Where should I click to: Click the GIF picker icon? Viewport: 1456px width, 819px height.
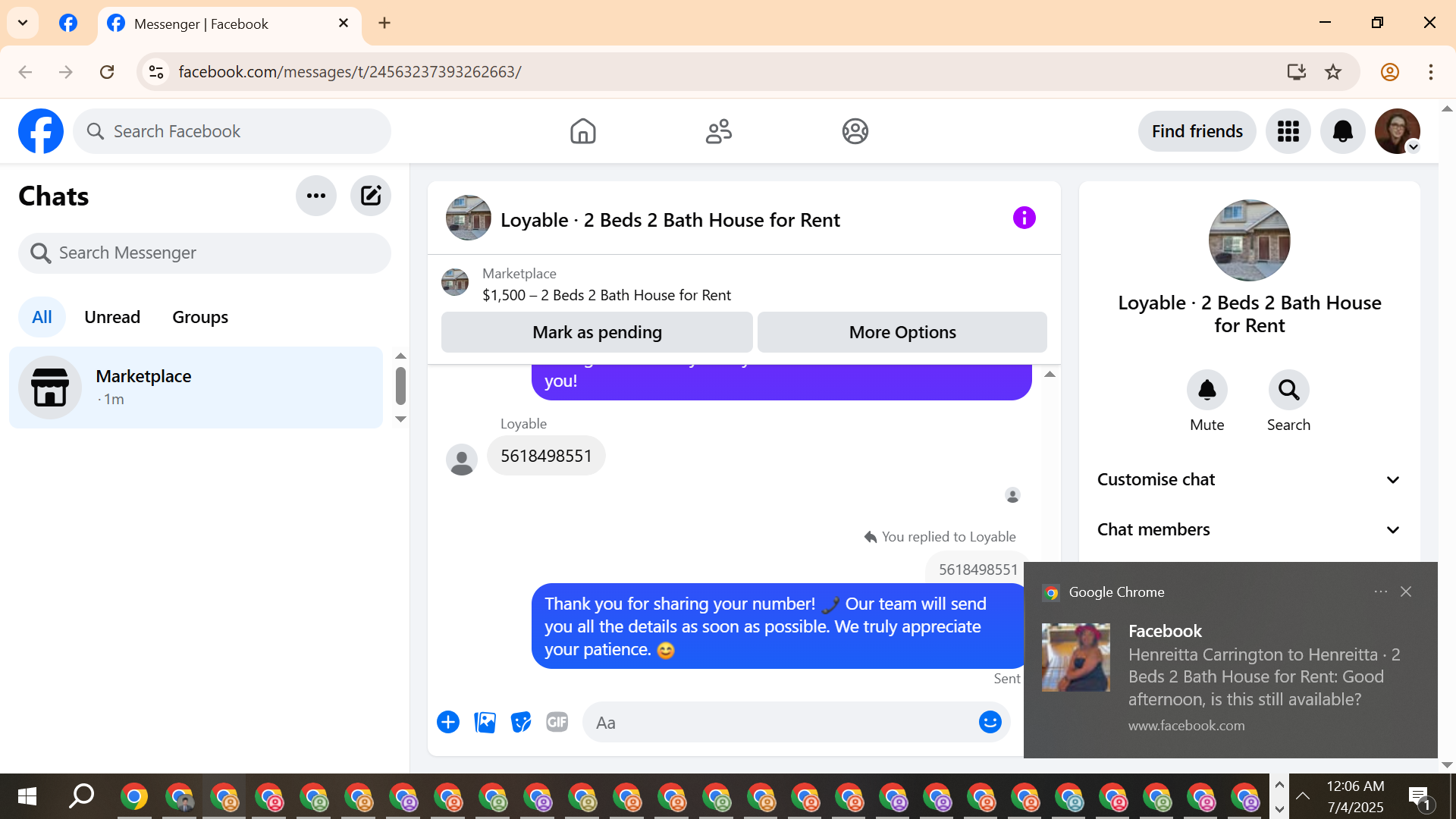[x=557, y=722]
